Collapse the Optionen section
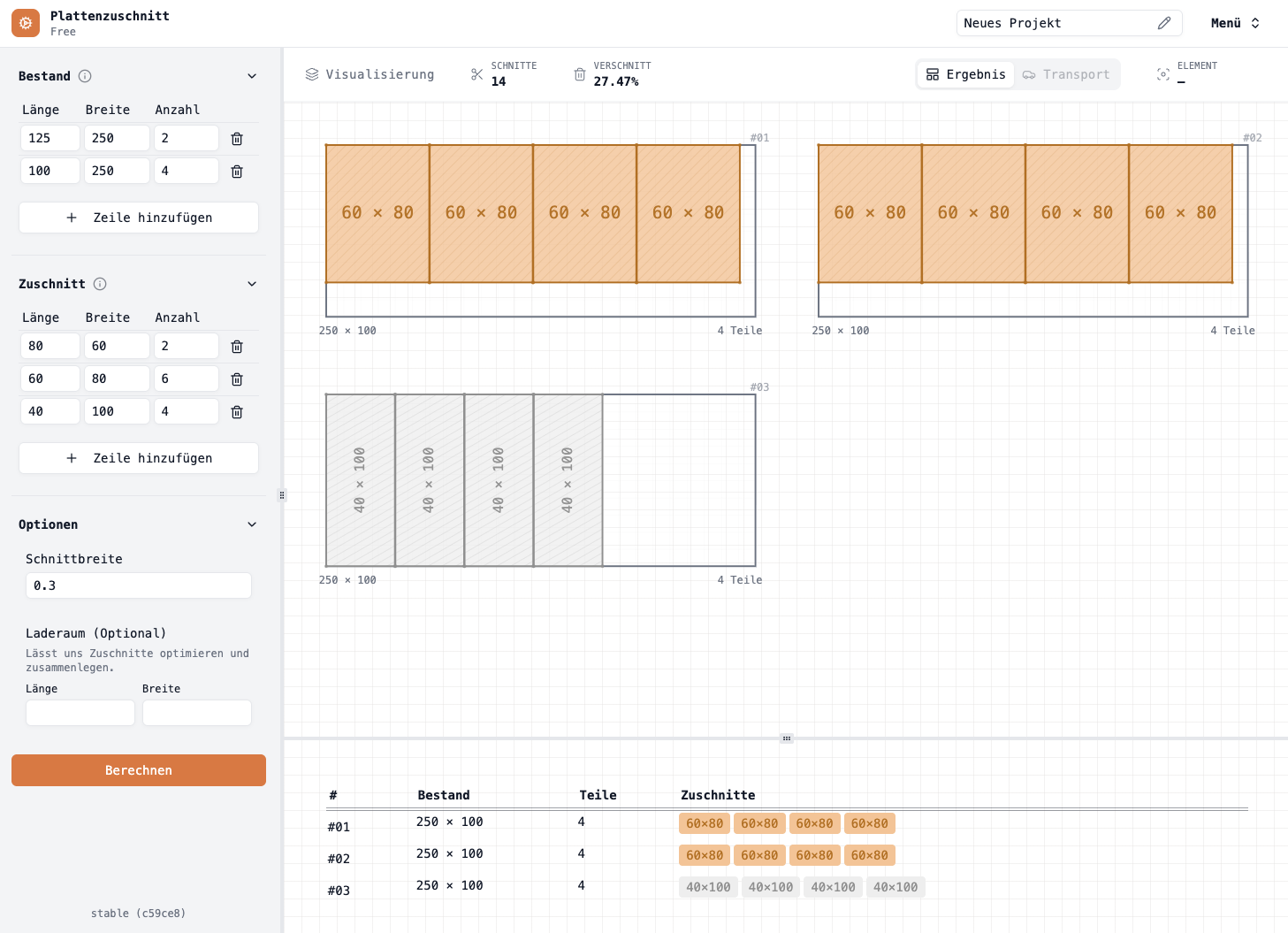This screenshot has height=933, width=1288. click(x=252, y=524)
